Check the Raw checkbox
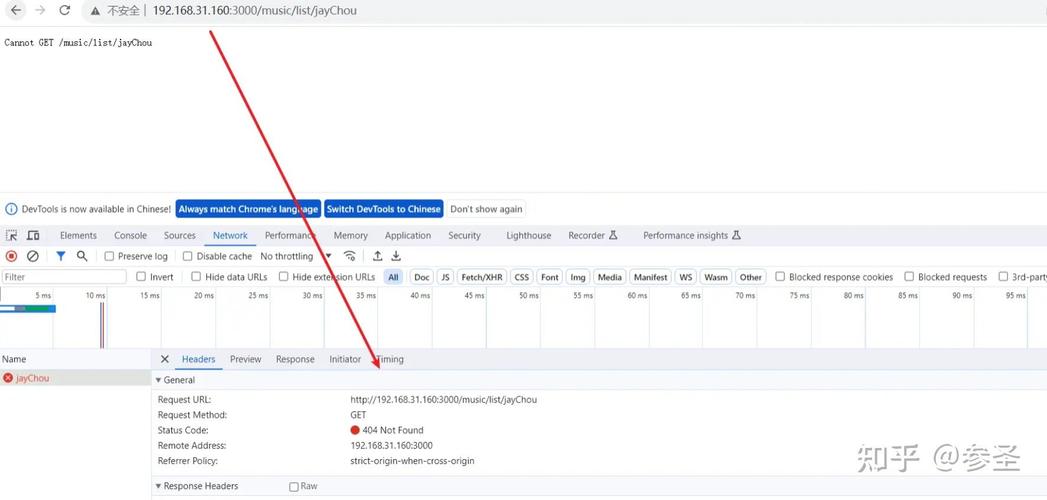Image resolution: width=1047 pixels, height=500 pixels. [x=294, y=487]
